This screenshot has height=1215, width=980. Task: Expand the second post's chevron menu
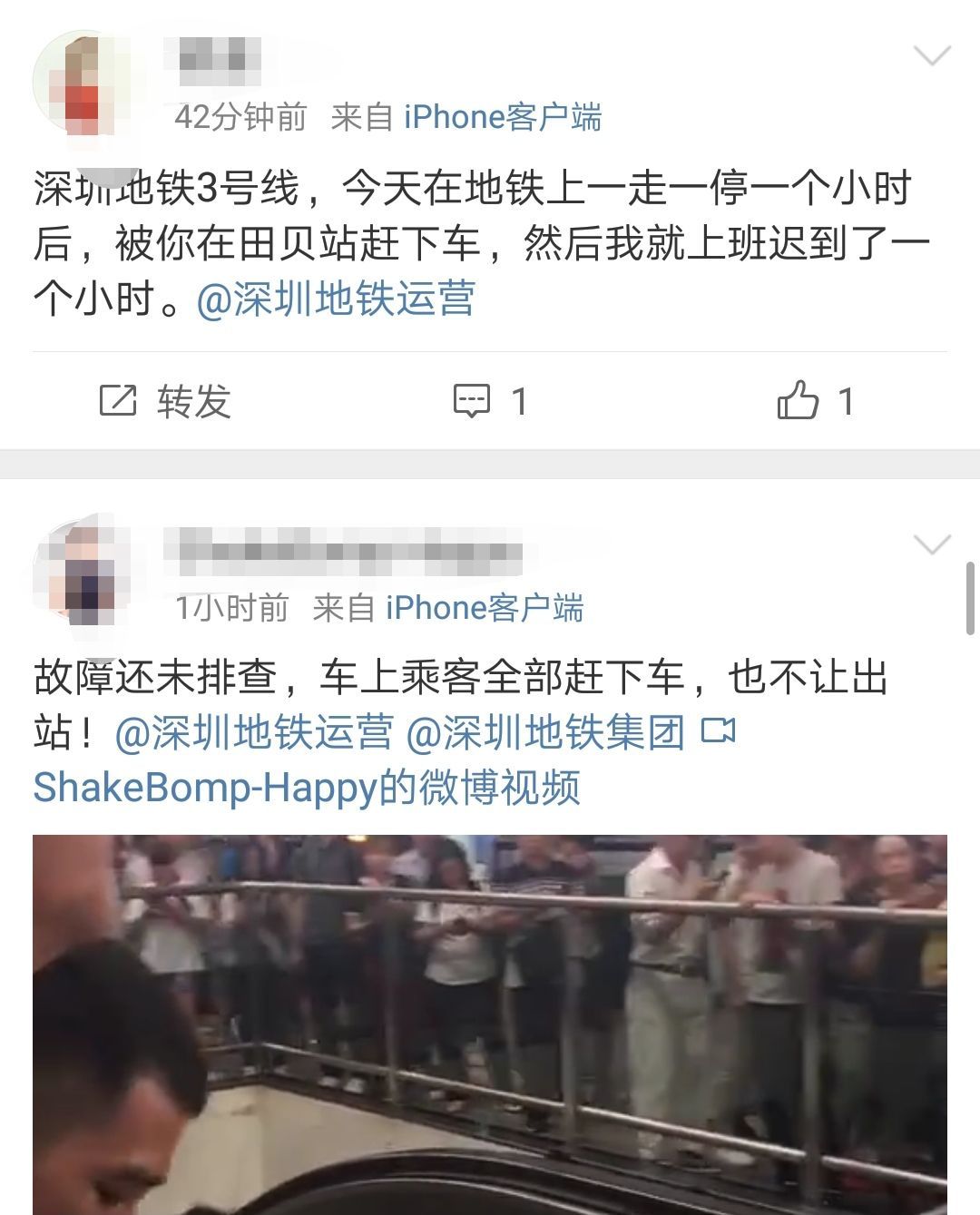click(931, 544)
